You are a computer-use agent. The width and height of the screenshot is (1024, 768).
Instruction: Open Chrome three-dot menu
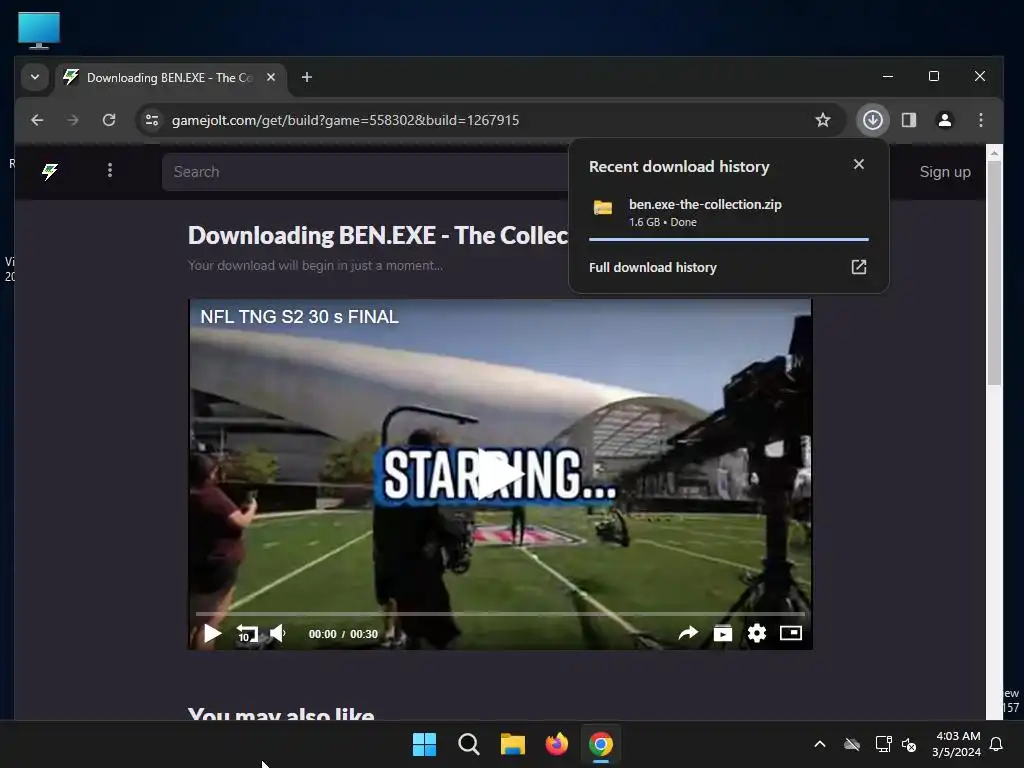pos(981,120)
